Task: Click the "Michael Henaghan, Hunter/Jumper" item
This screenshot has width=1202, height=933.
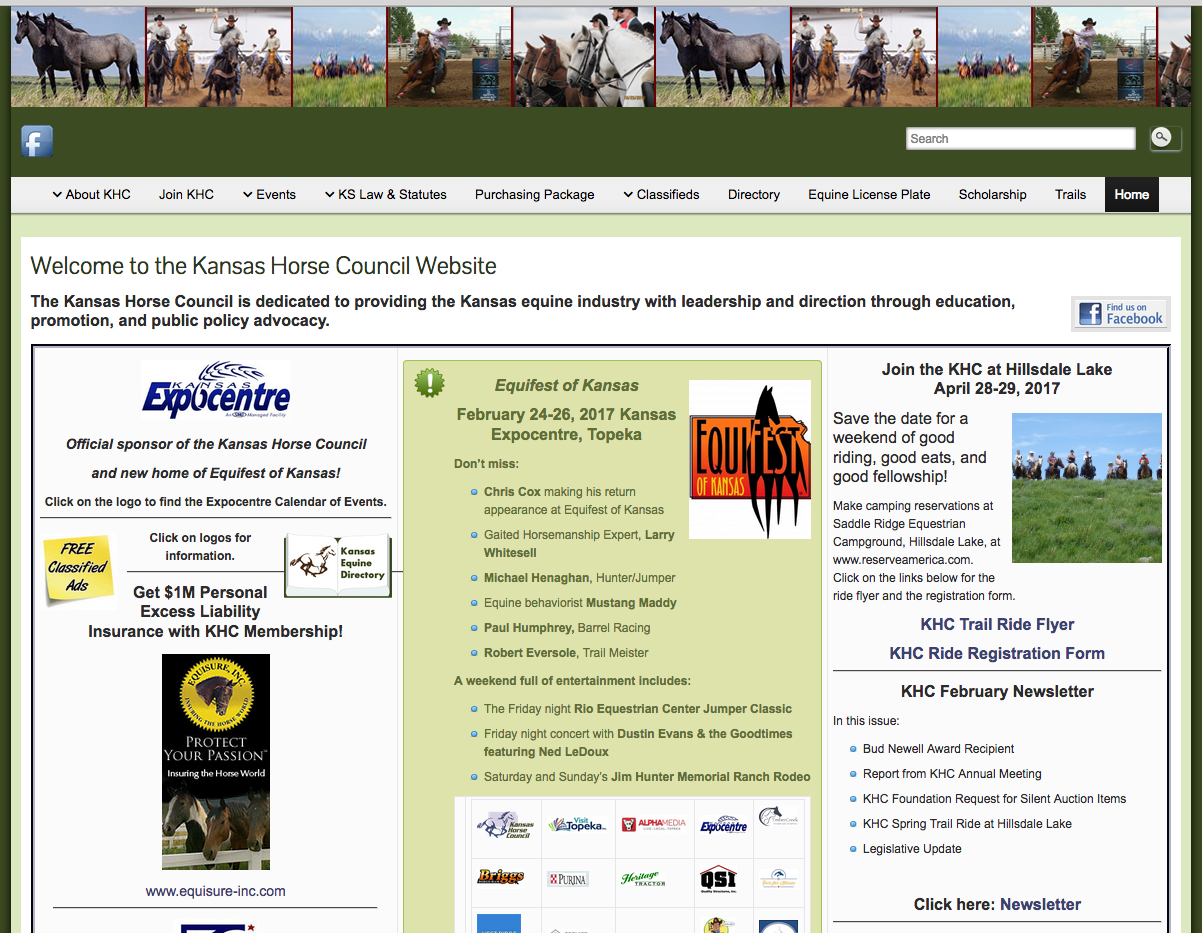Action: [x=580, y=578]
